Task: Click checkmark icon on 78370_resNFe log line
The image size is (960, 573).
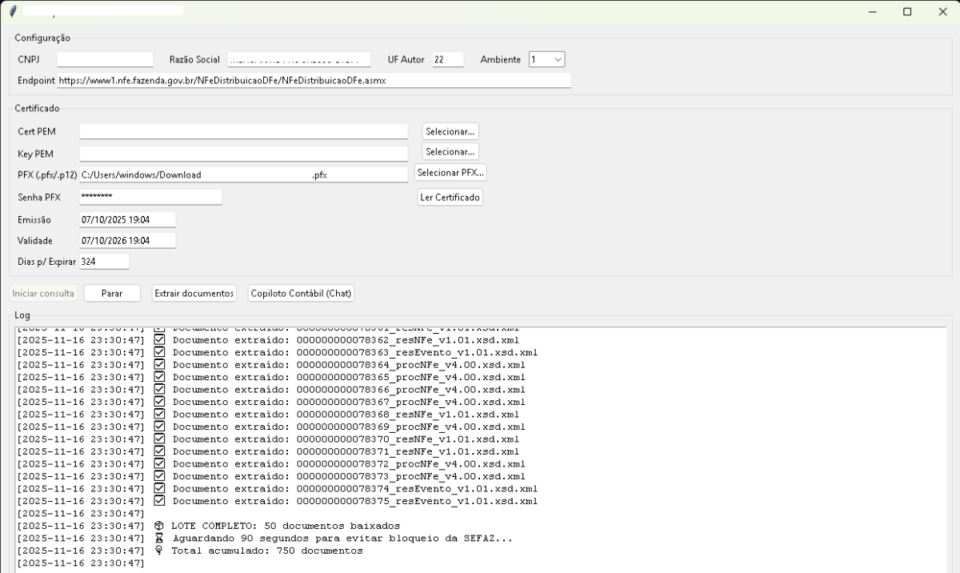Action: click(159, 439)
